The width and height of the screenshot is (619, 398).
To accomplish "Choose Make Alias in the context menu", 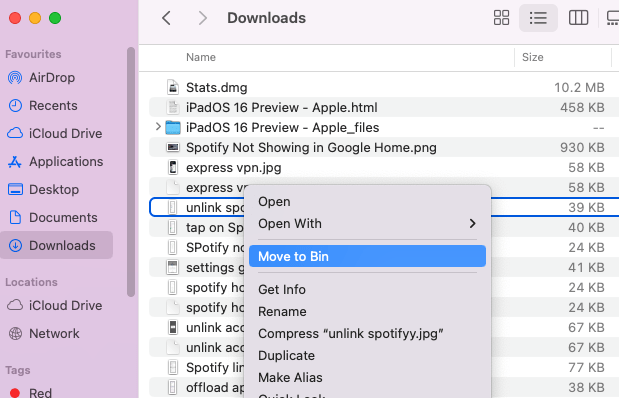I will (290, 377).
